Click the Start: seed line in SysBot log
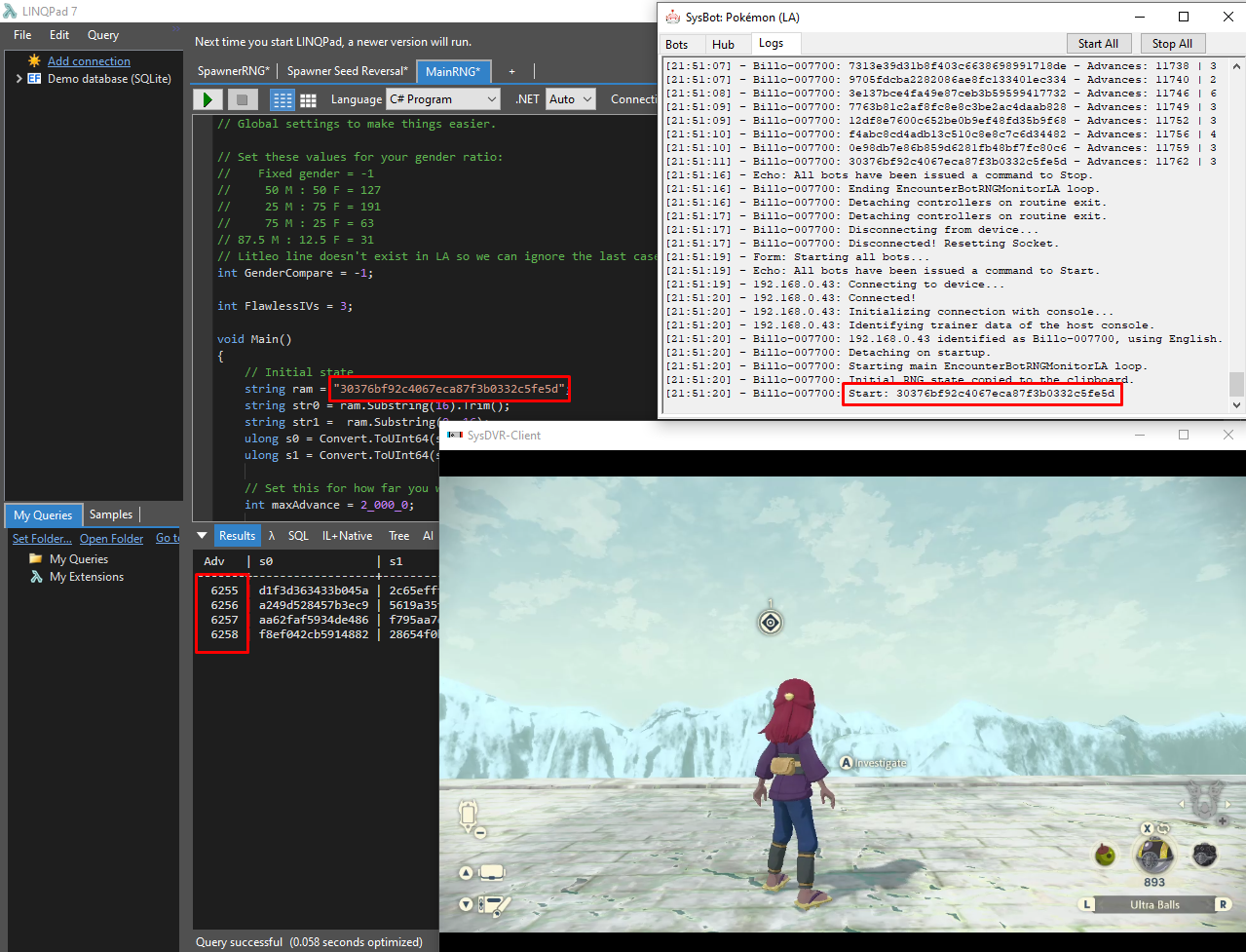This screenshot has width=1246, height=952. [981, 394]
